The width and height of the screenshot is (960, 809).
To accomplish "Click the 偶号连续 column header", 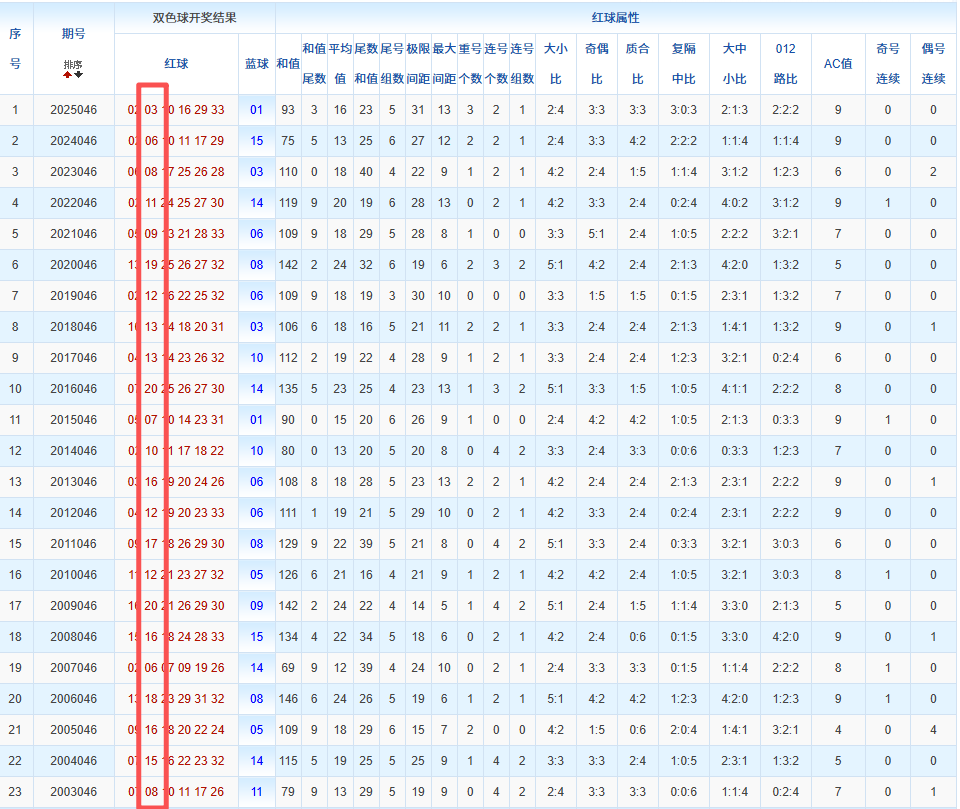I will (x=933, y=63).
